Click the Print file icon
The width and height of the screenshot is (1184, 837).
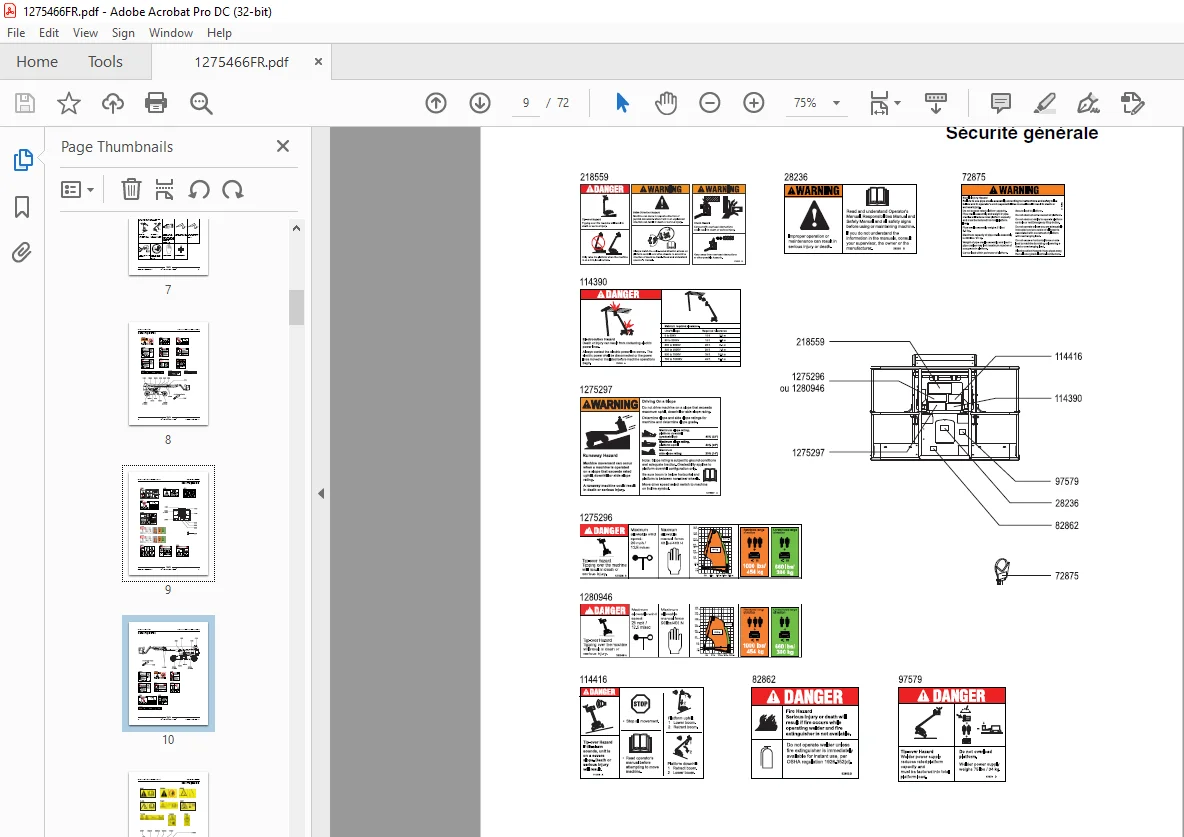click(156, 103)
